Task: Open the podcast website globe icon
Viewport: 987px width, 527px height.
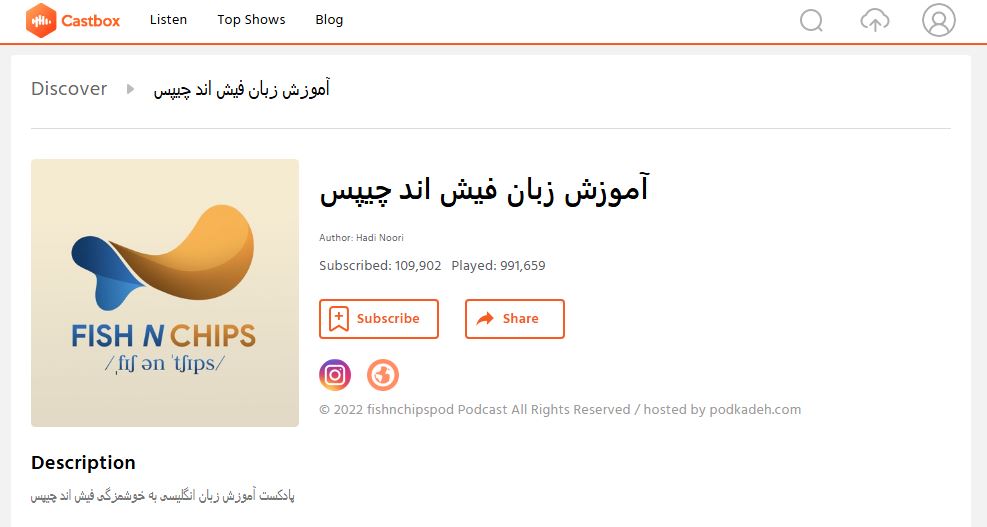Action: point(383,375)
